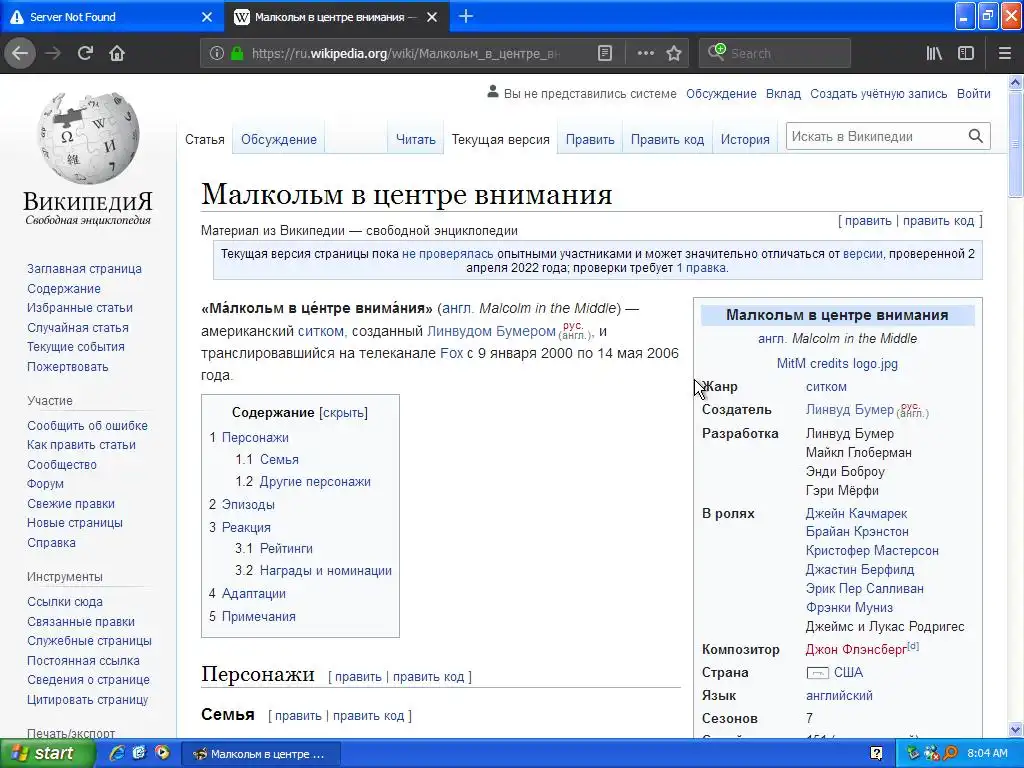Click Цитировать страницу sidebar link
Image resolution: width=1024 pixels, height=768 pixels.
(88, 699)
